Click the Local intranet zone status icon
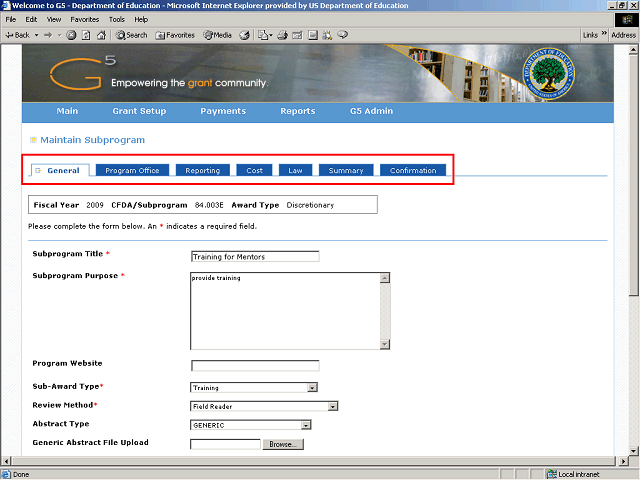Screen dimensions: 640x480 pyautogui.click(x=552, y=474)
